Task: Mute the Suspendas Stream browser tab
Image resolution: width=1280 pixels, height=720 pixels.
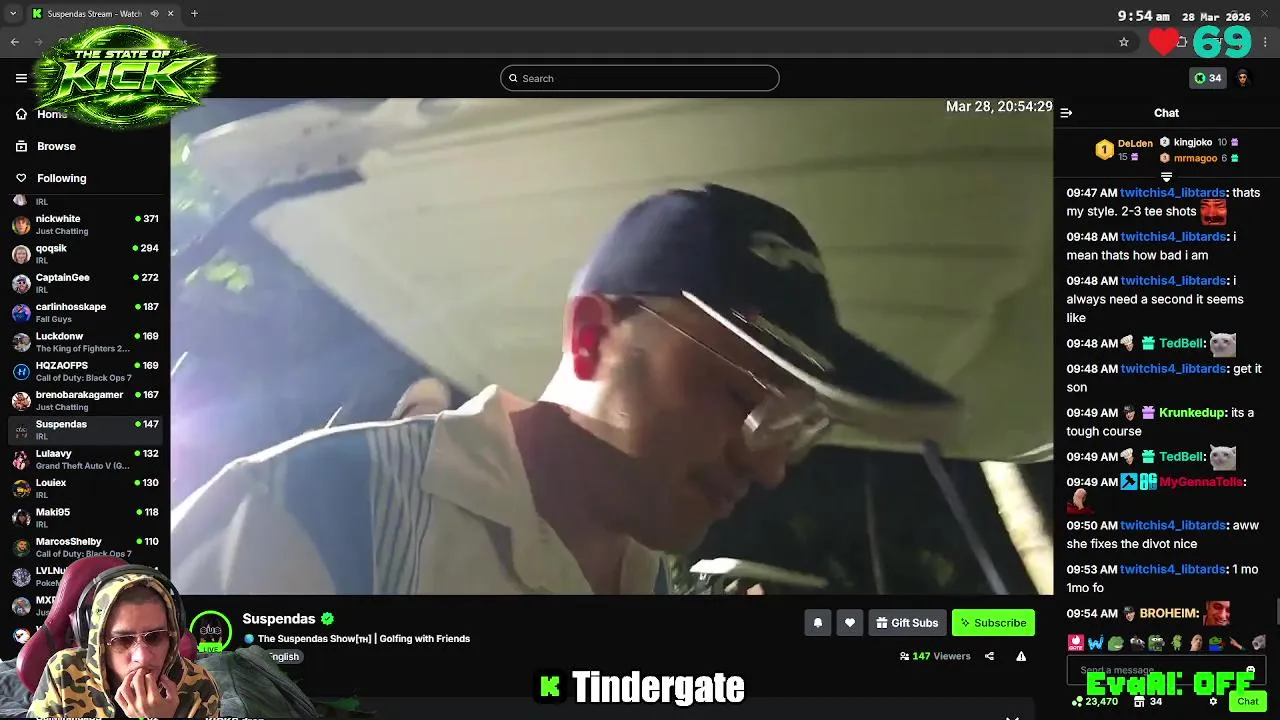Action: click(154, 14)
